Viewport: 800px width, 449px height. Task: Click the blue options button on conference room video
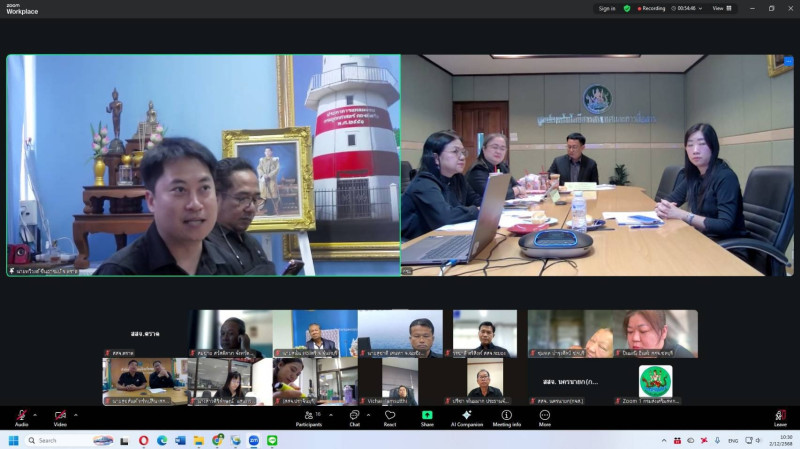pos(788,61)
